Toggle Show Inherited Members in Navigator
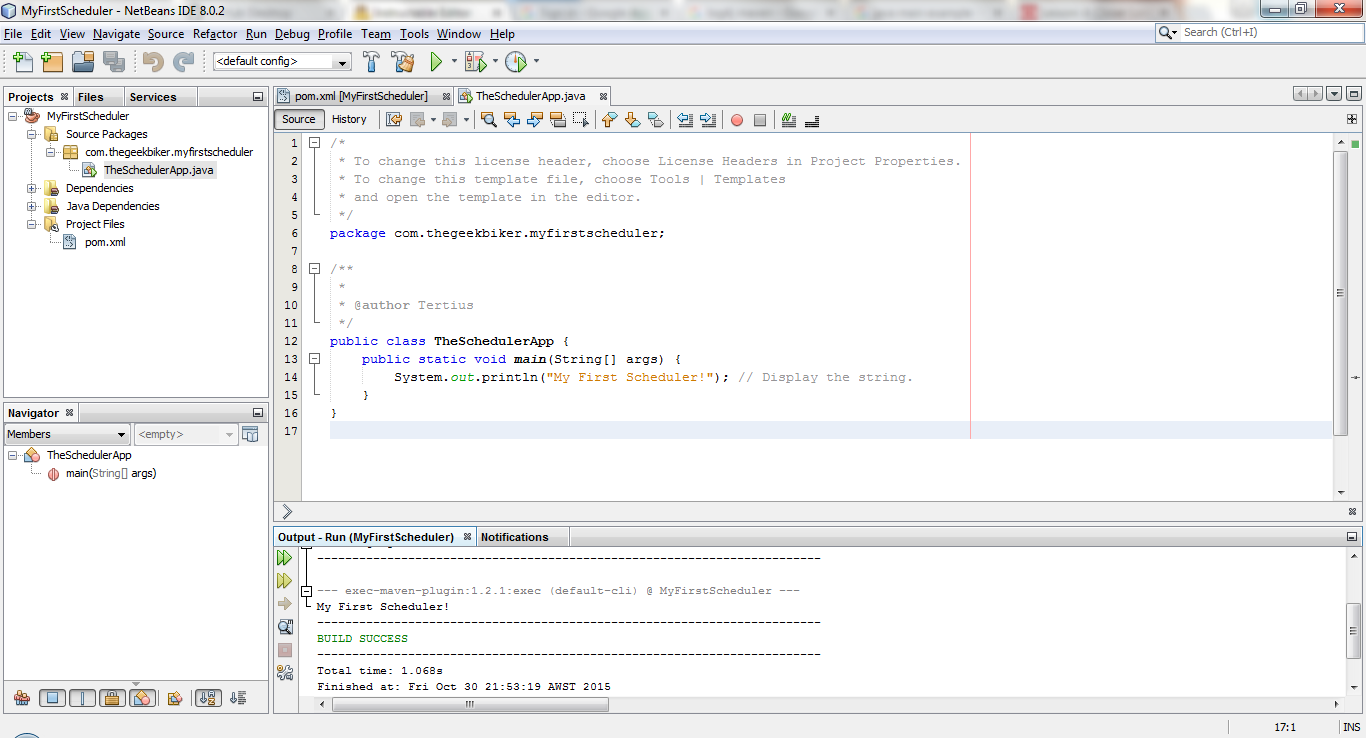The height and width of the screenshot is (738, 1366). point(21,698)
